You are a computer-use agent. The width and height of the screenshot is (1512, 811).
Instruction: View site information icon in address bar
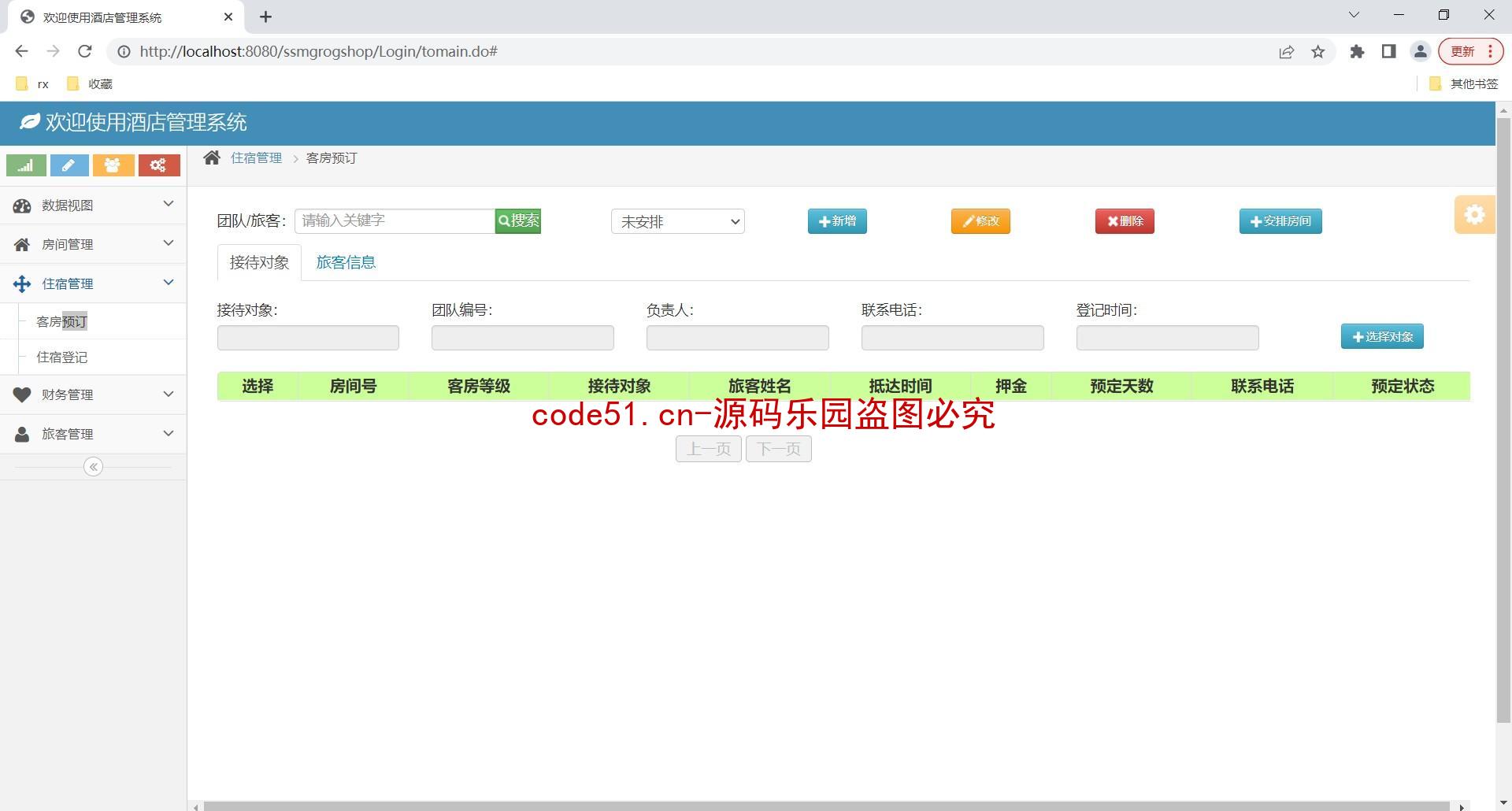124,51
